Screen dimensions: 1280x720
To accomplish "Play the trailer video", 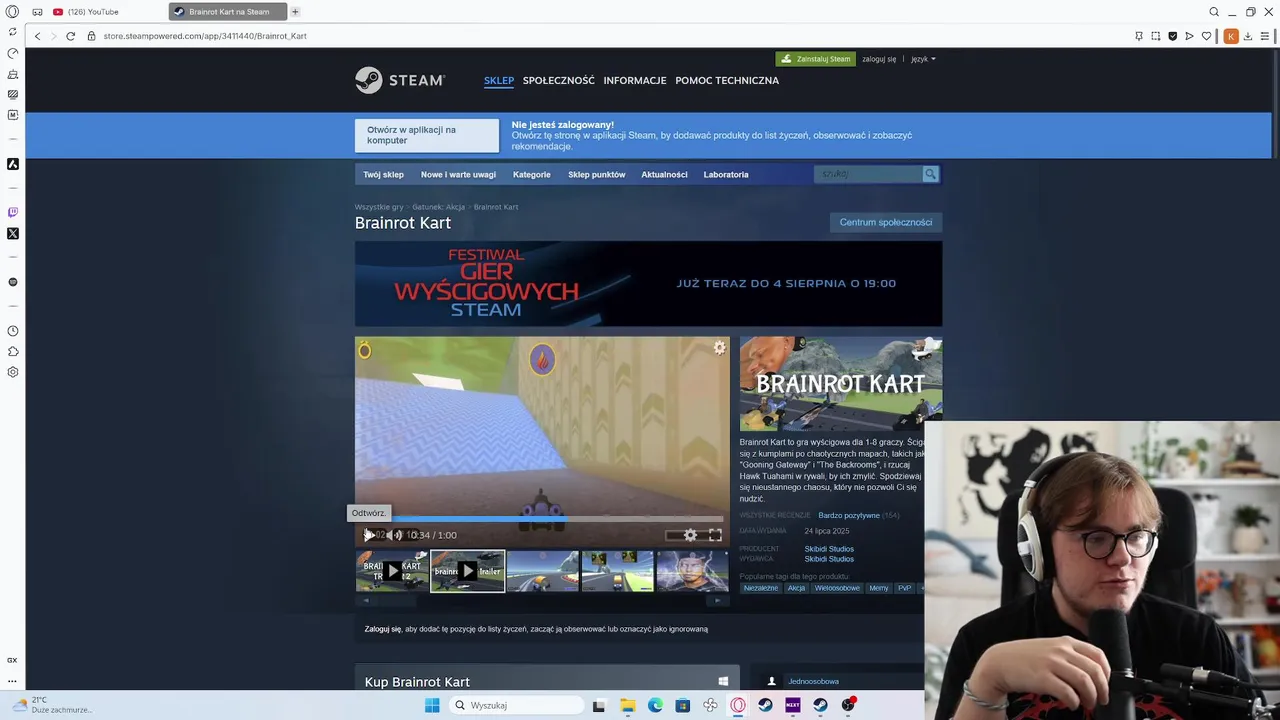I will [369, 535].
